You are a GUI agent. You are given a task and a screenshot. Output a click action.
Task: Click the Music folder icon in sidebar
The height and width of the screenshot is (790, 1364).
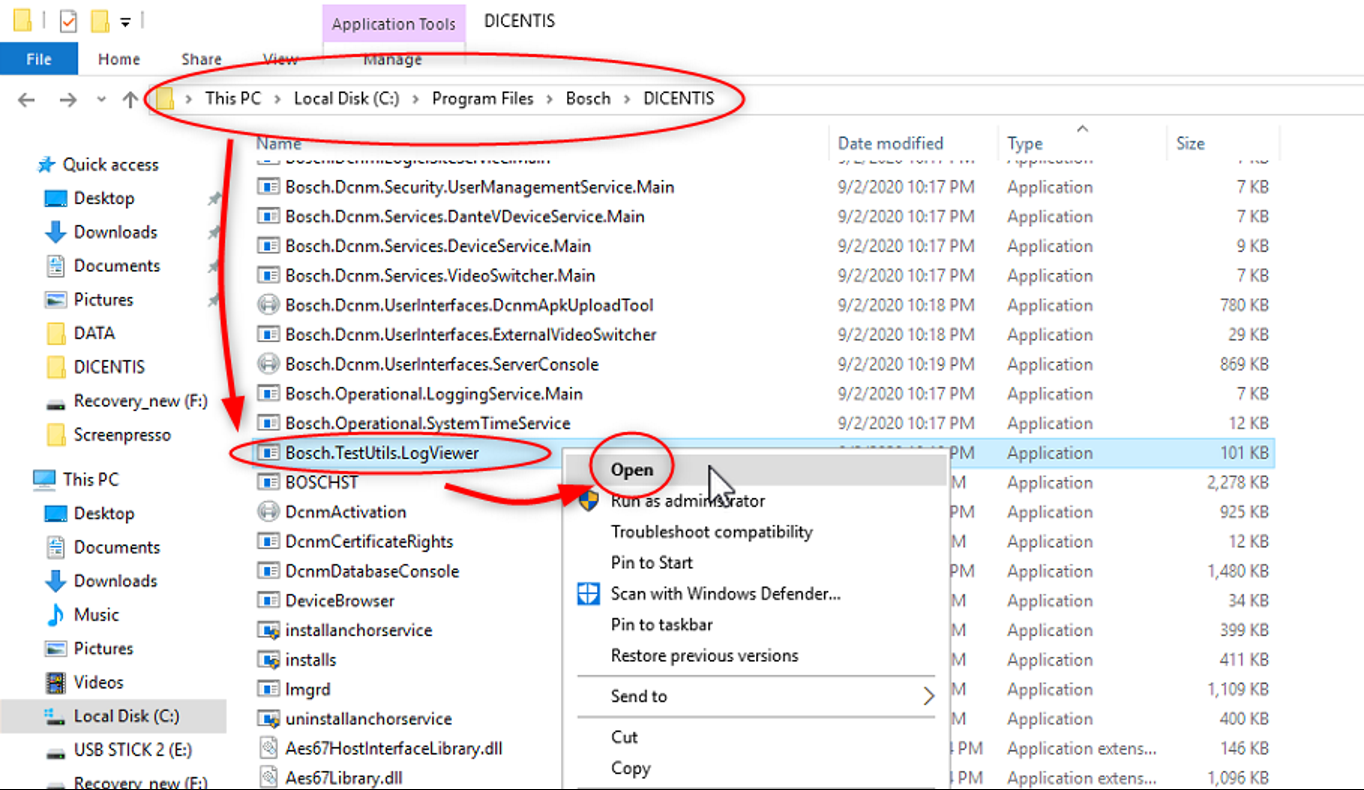[56, 615]
